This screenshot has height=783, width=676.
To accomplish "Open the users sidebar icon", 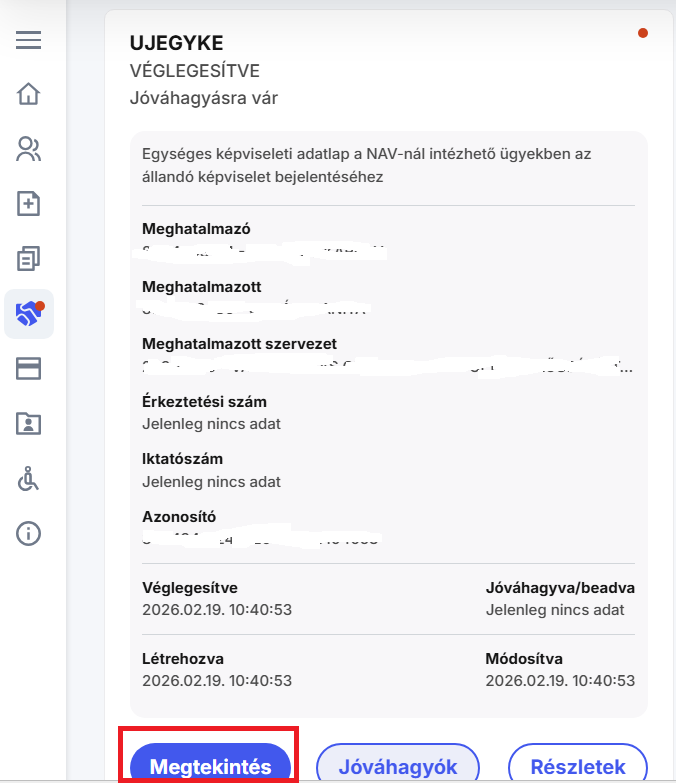I will point(28,150).
